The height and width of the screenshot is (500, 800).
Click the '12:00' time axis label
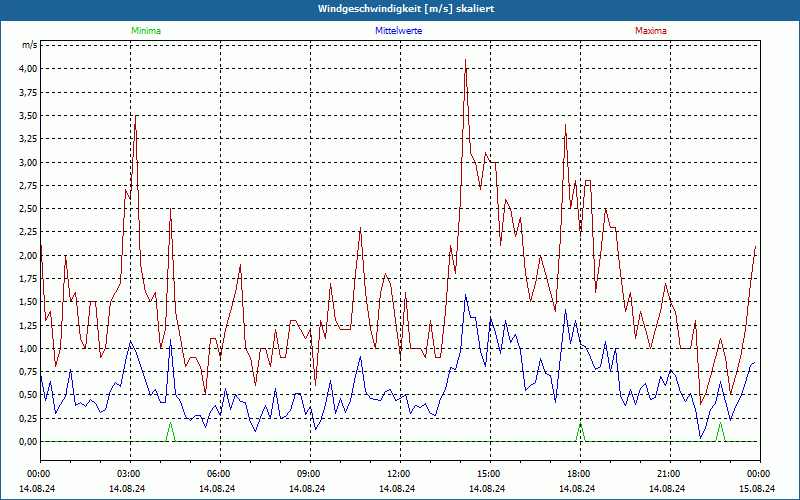point(399,474)
